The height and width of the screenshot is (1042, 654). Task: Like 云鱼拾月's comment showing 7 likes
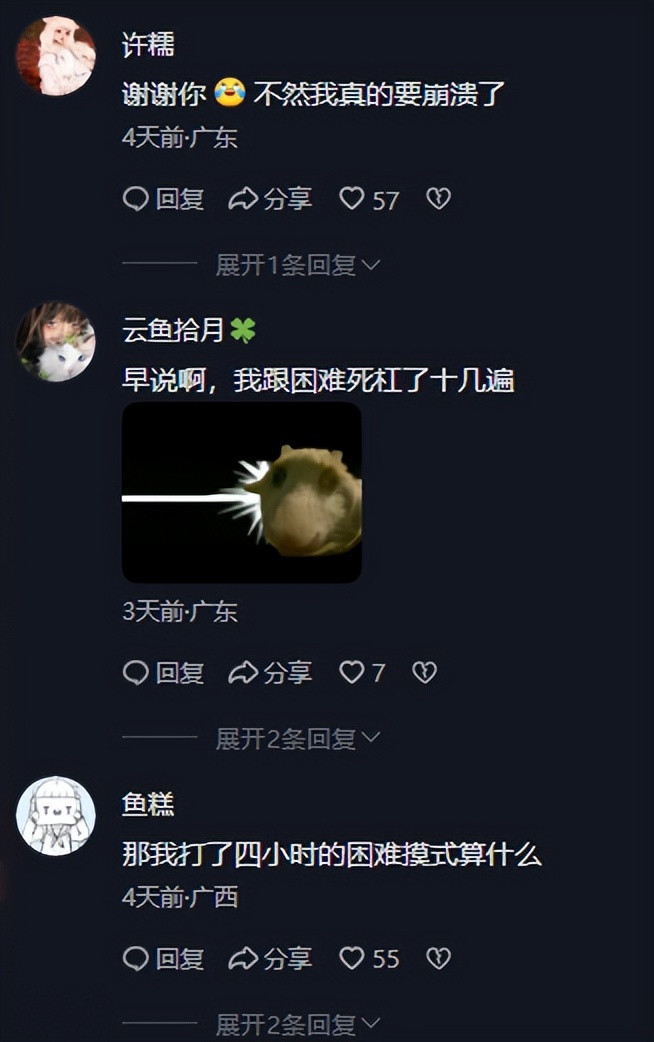click(352, 672)
